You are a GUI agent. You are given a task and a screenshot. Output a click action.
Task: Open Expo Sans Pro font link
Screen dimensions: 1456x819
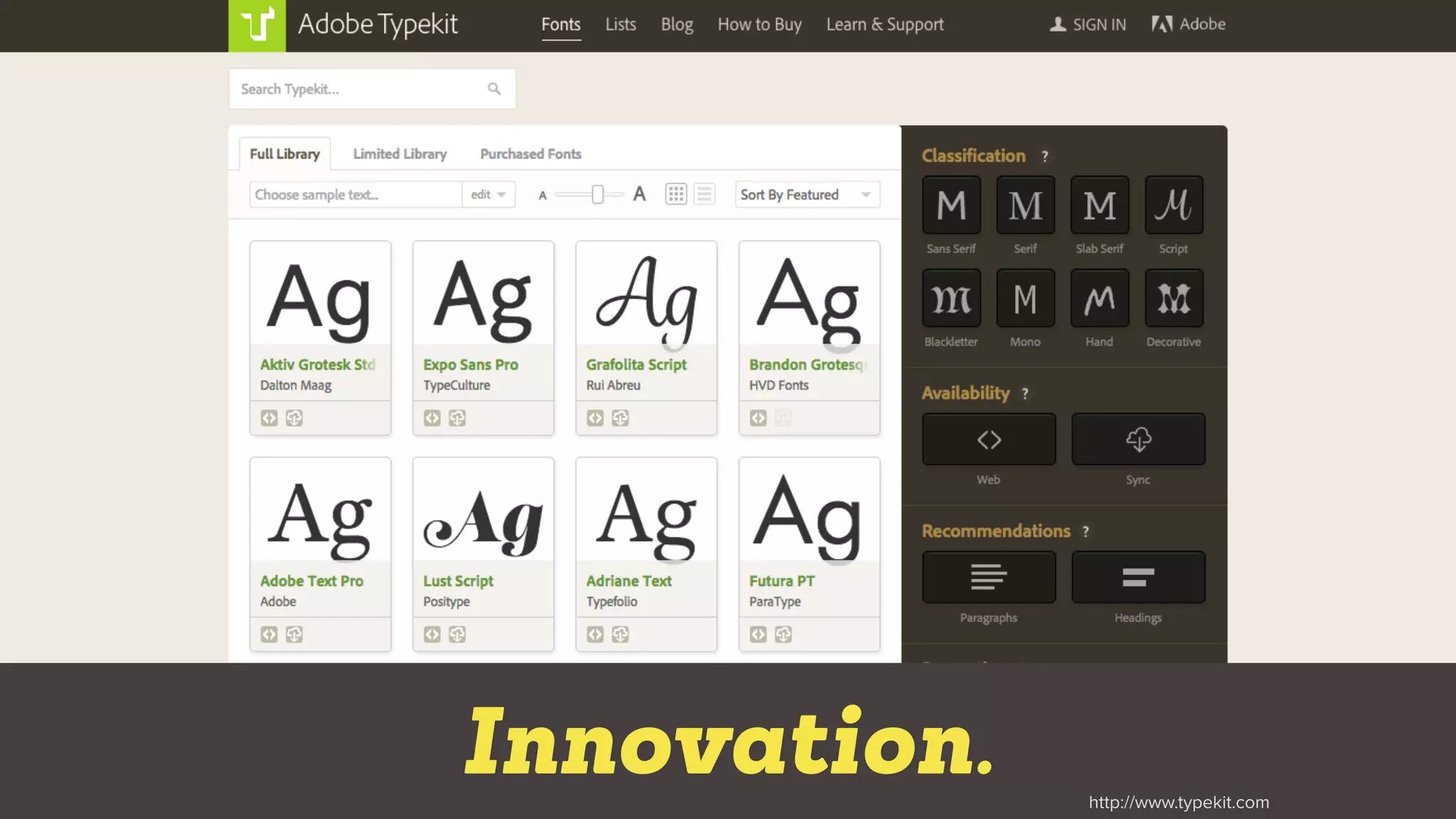point(471,365)
